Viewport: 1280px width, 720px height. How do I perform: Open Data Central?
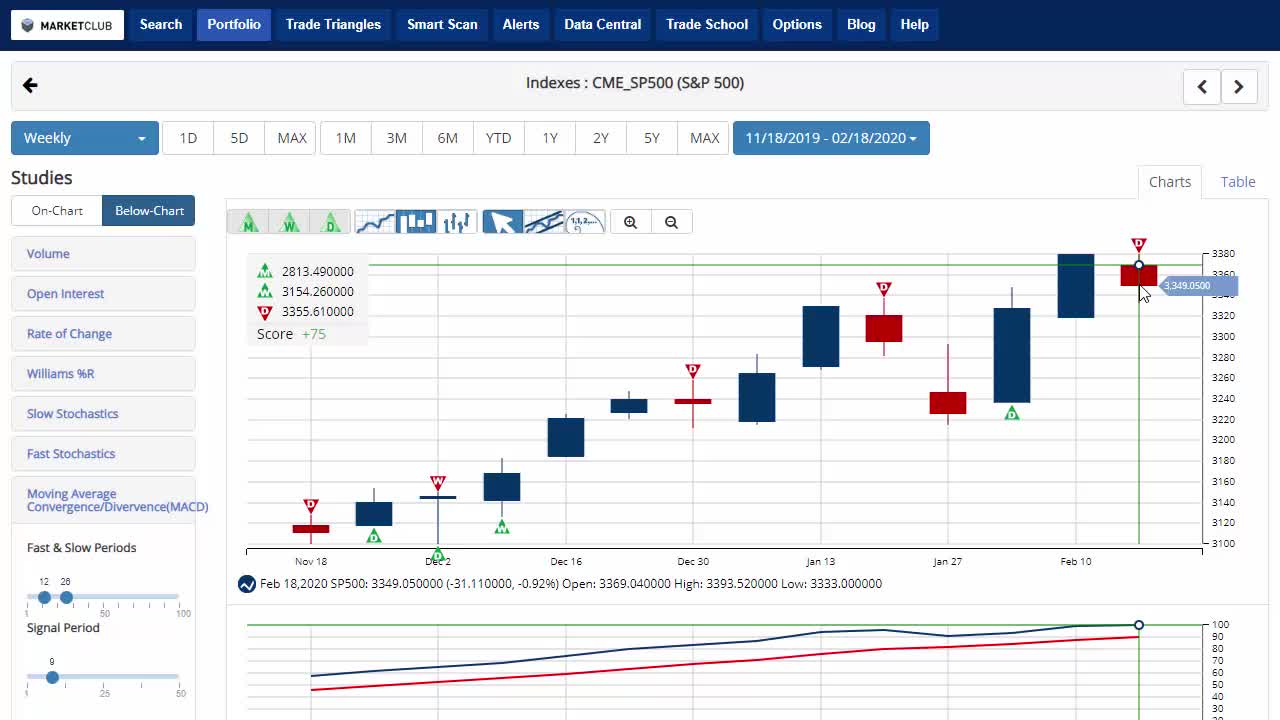tap(603, 24)
